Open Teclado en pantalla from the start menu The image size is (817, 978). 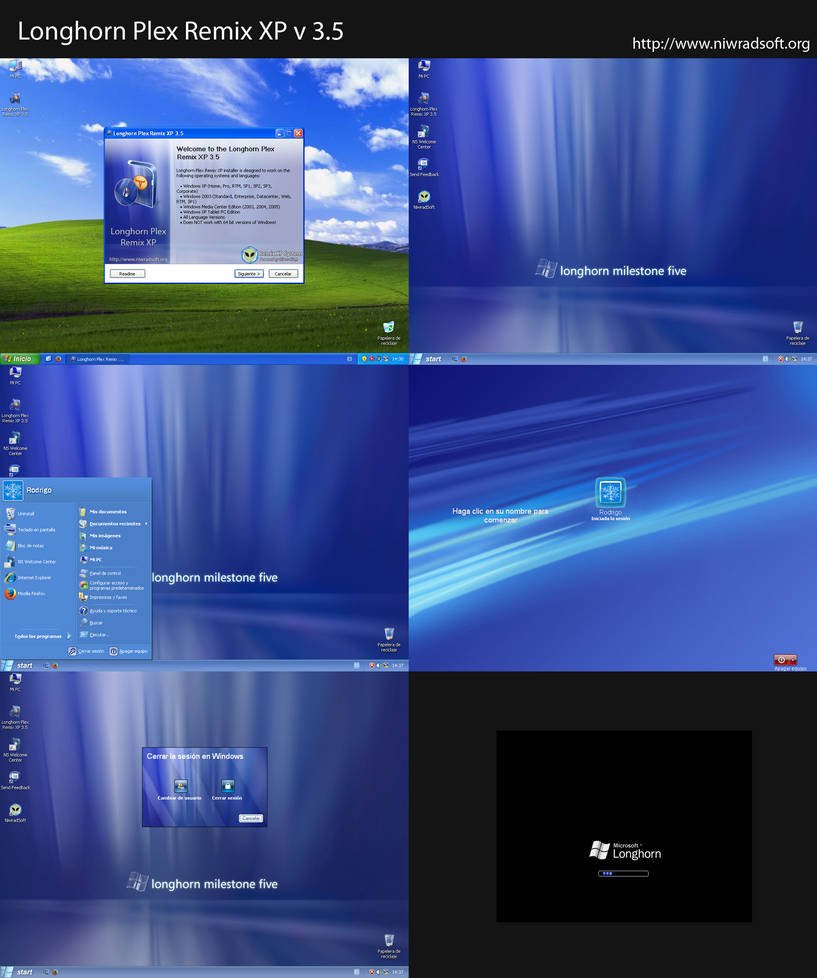click(30, 529)
